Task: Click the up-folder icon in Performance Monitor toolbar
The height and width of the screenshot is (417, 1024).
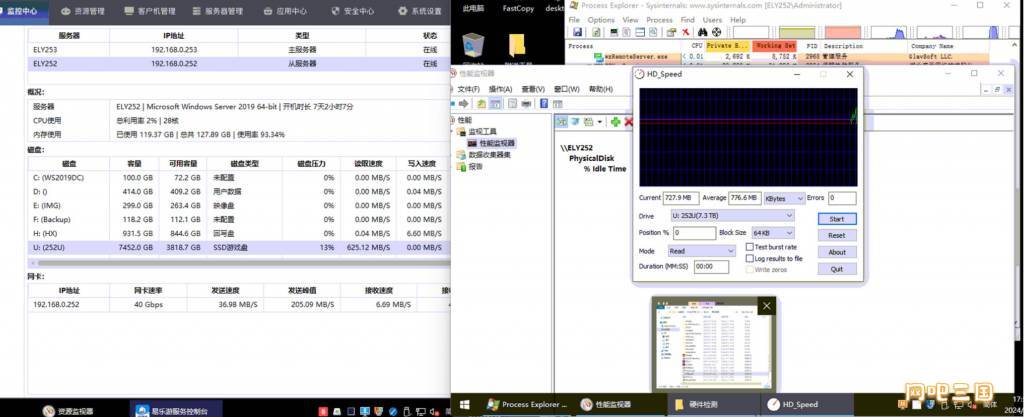Action: point(482,104)
